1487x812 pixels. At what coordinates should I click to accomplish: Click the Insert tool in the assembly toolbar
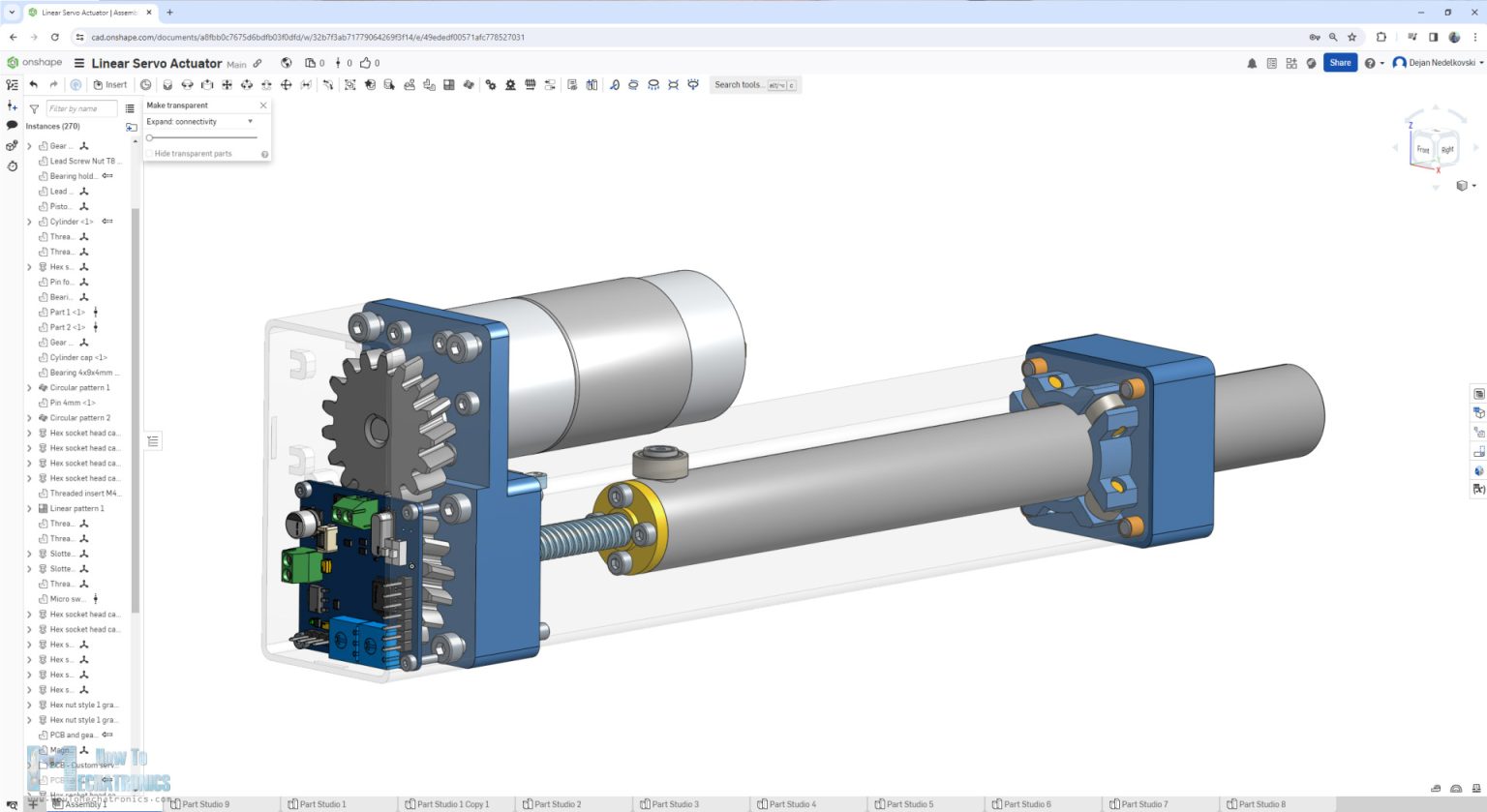tap(108, 84)
